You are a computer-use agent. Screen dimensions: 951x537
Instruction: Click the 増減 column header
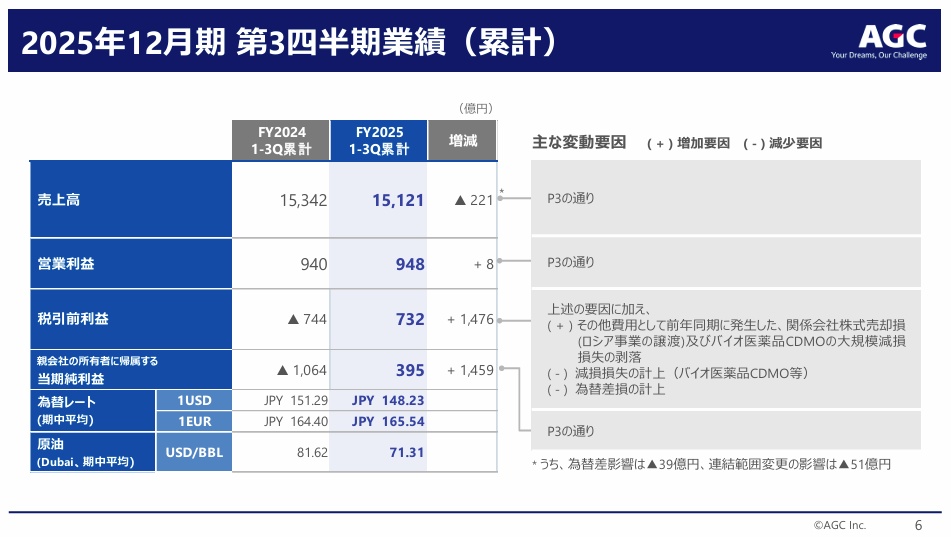click(x=463, y=140)
